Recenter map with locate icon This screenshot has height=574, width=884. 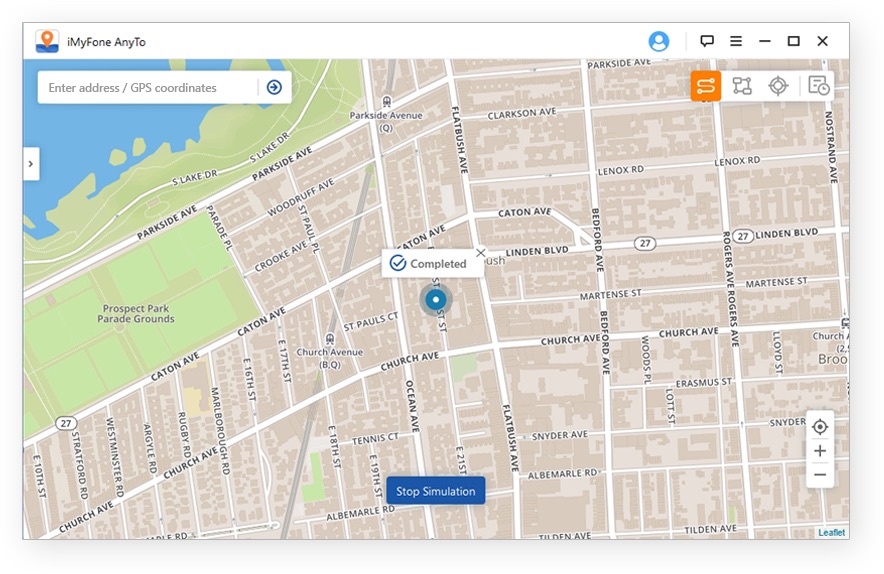(x=820, y=427)
